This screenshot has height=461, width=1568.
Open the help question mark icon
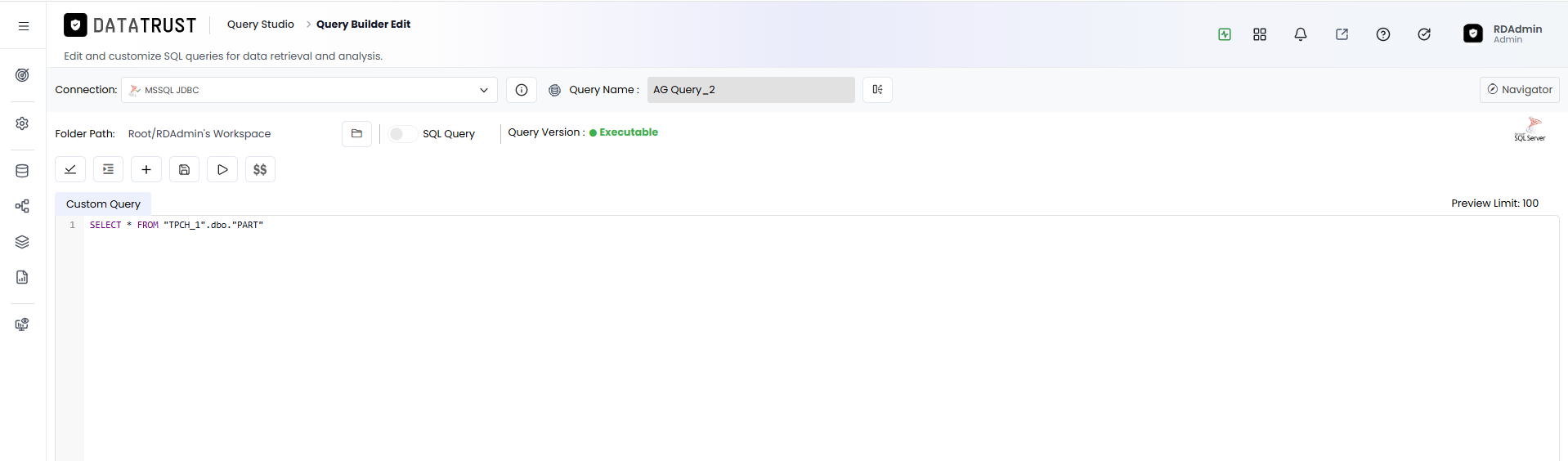tap(1382, 34)
